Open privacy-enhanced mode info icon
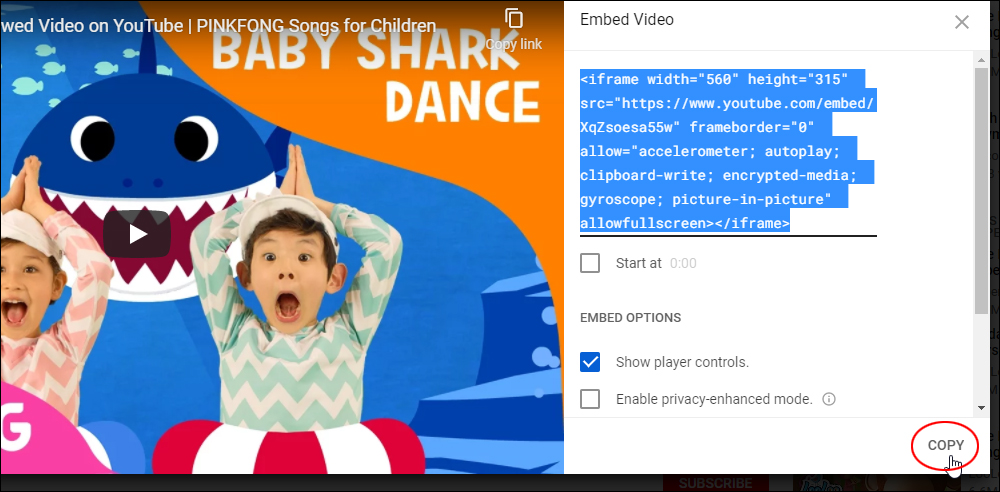The height and width of the screenshot is (492, 1000). coord(829,399)
